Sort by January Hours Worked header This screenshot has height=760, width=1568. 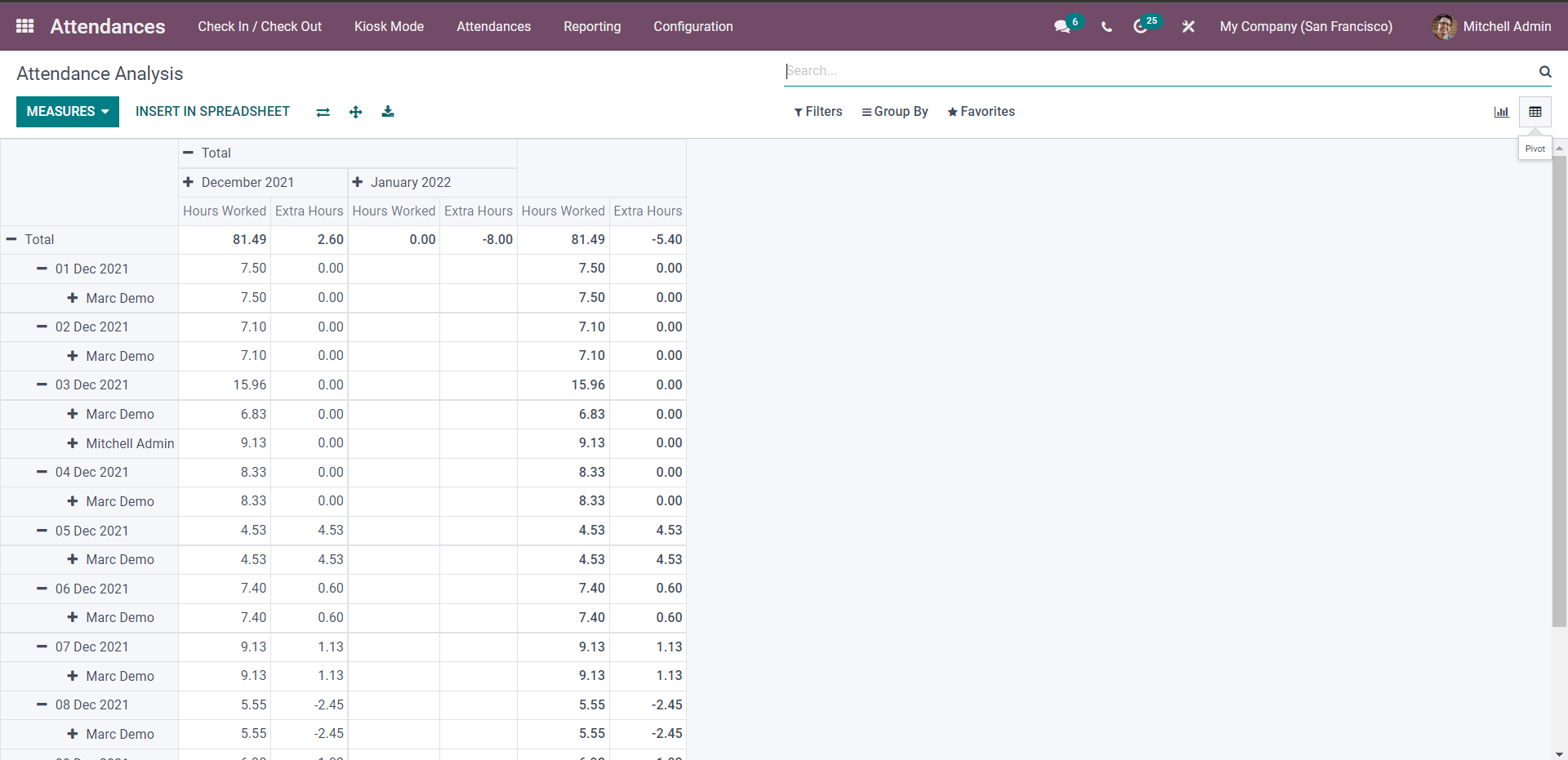tap(394, 211)
